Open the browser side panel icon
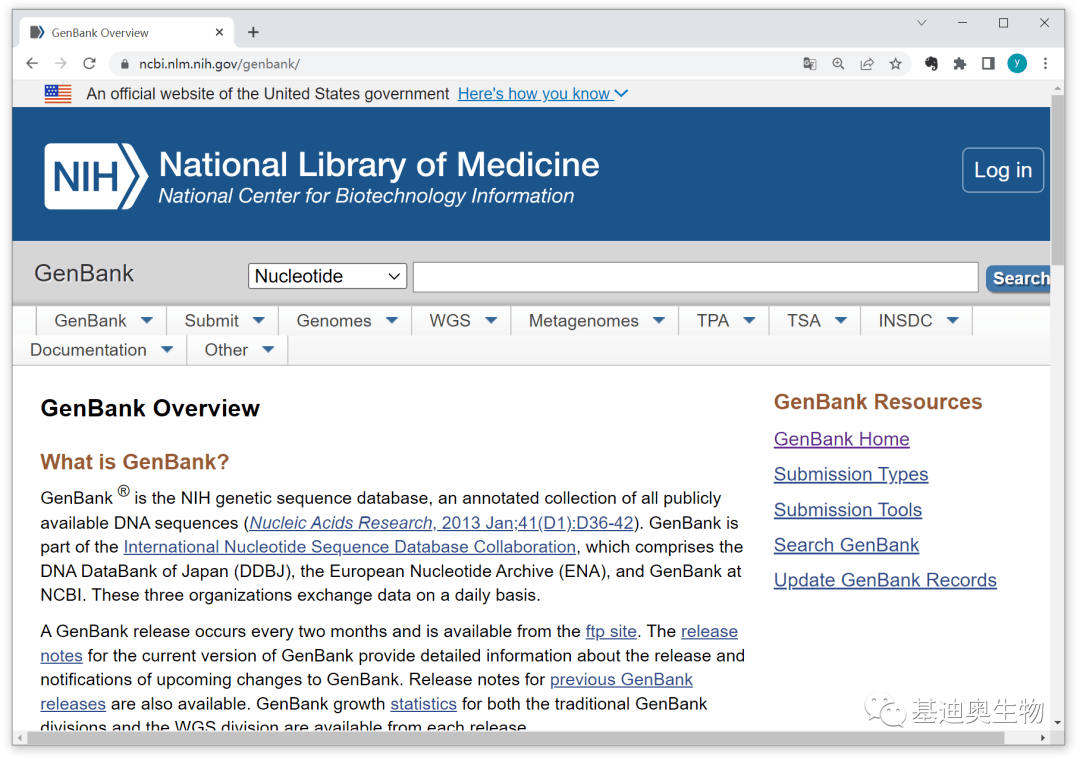 pos(988,63)
